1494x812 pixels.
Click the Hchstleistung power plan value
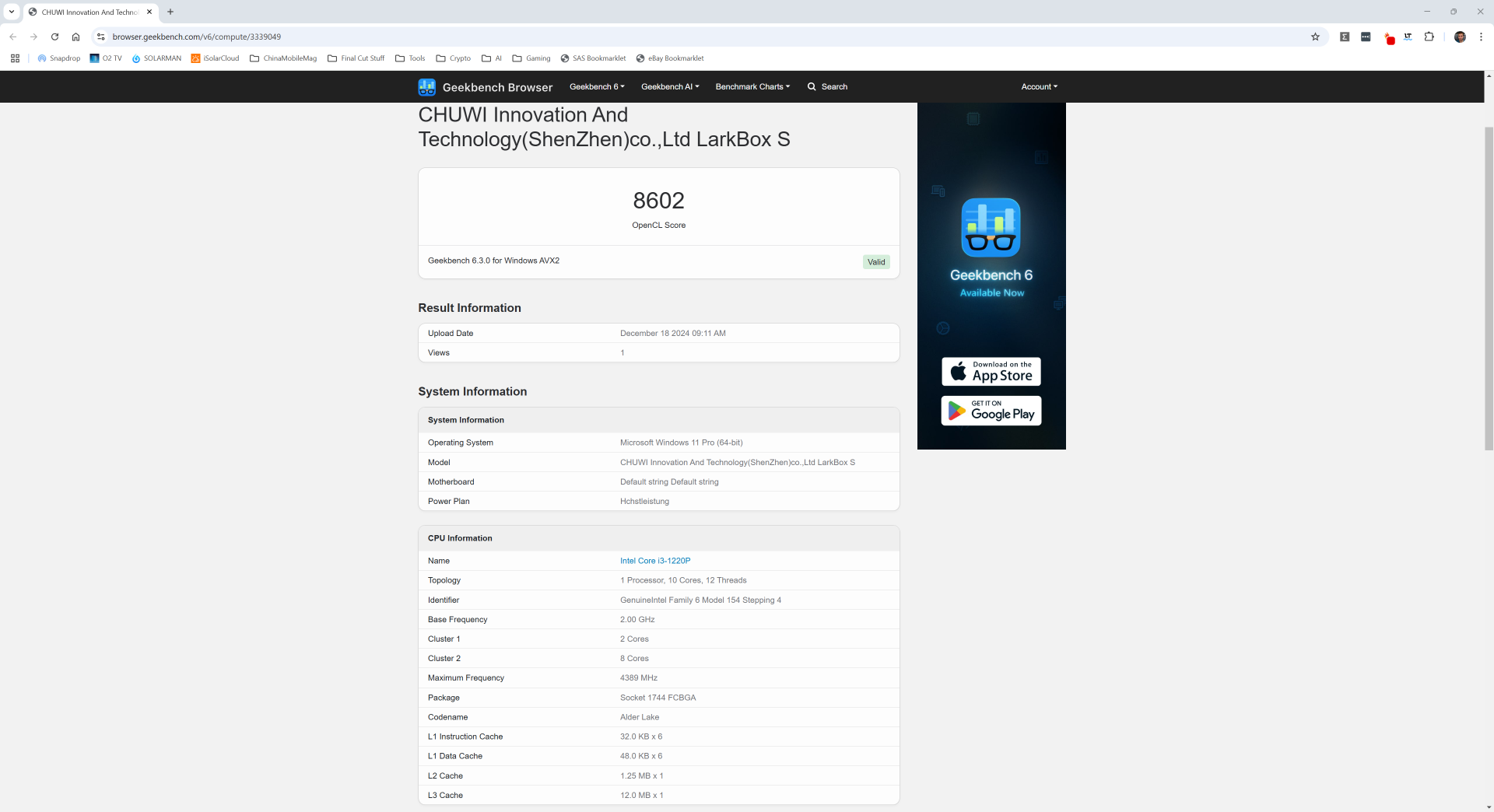(x=644, y=502)
